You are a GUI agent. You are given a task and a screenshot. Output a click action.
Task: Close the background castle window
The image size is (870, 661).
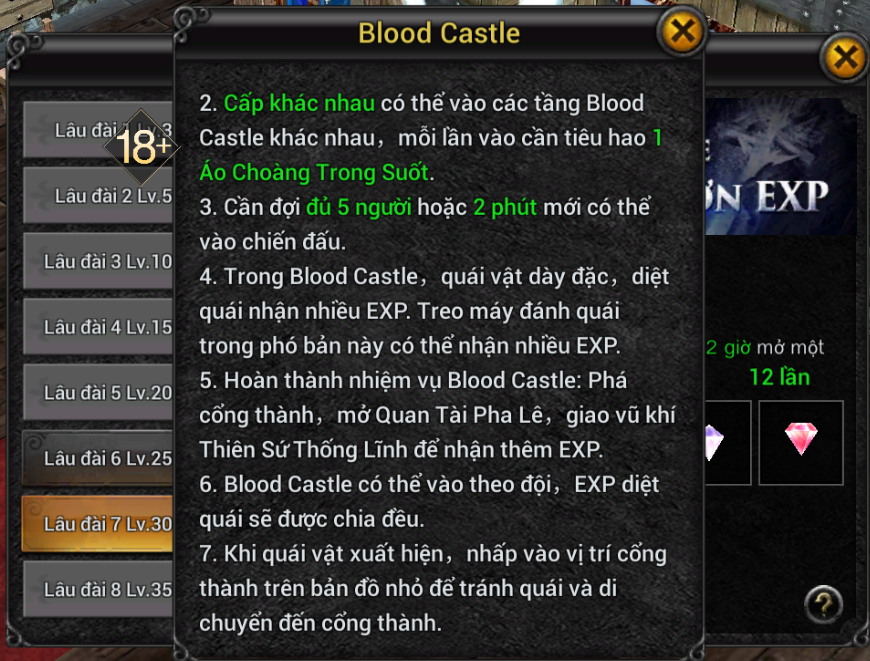click(844, 57)
